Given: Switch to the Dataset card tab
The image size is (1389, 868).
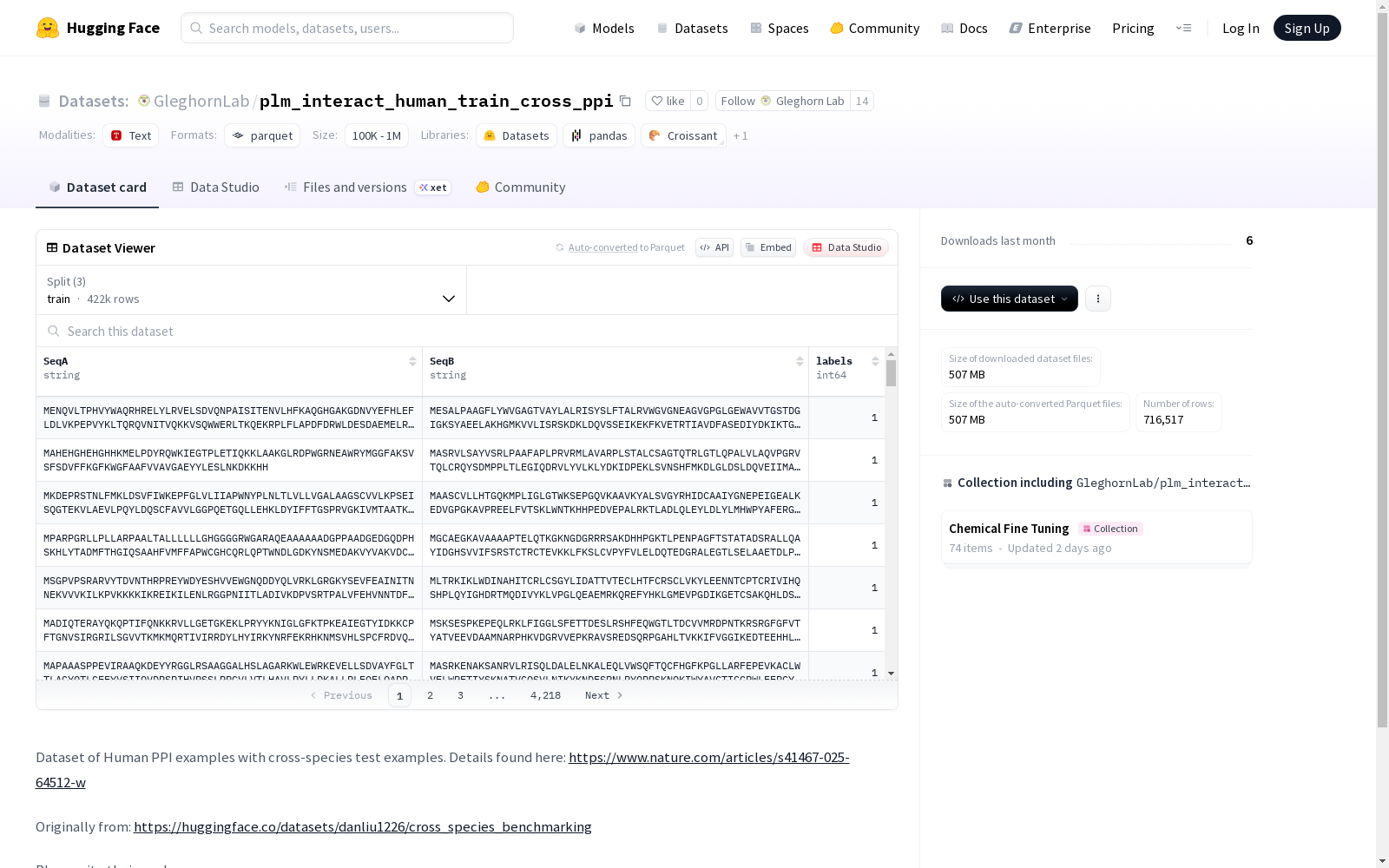Looking at the screenshot, I should click(x=97, y=187).
